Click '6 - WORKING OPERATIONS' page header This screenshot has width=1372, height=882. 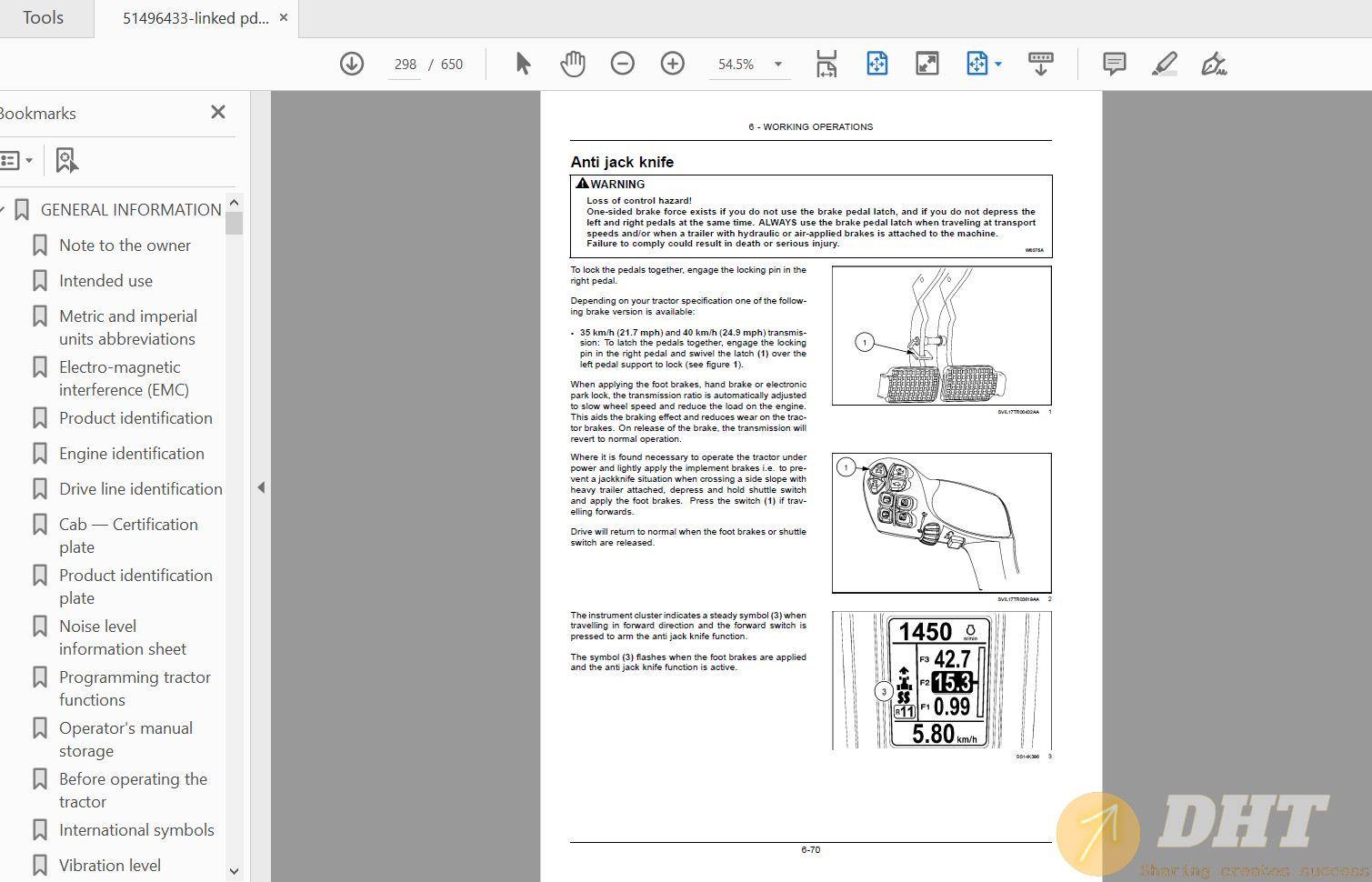pyautogui.click(x=810, y=127)
